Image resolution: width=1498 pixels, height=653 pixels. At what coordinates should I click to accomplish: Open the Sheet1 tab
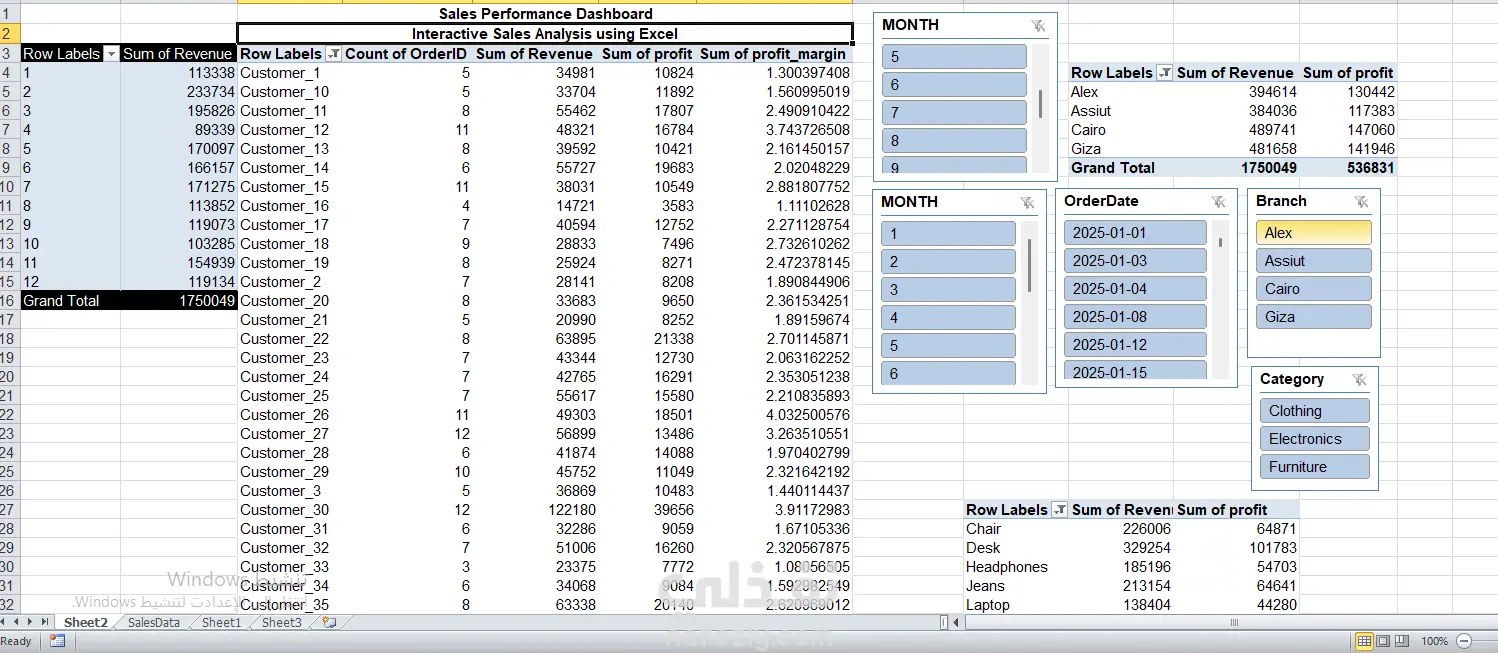(x=221, y=622)
